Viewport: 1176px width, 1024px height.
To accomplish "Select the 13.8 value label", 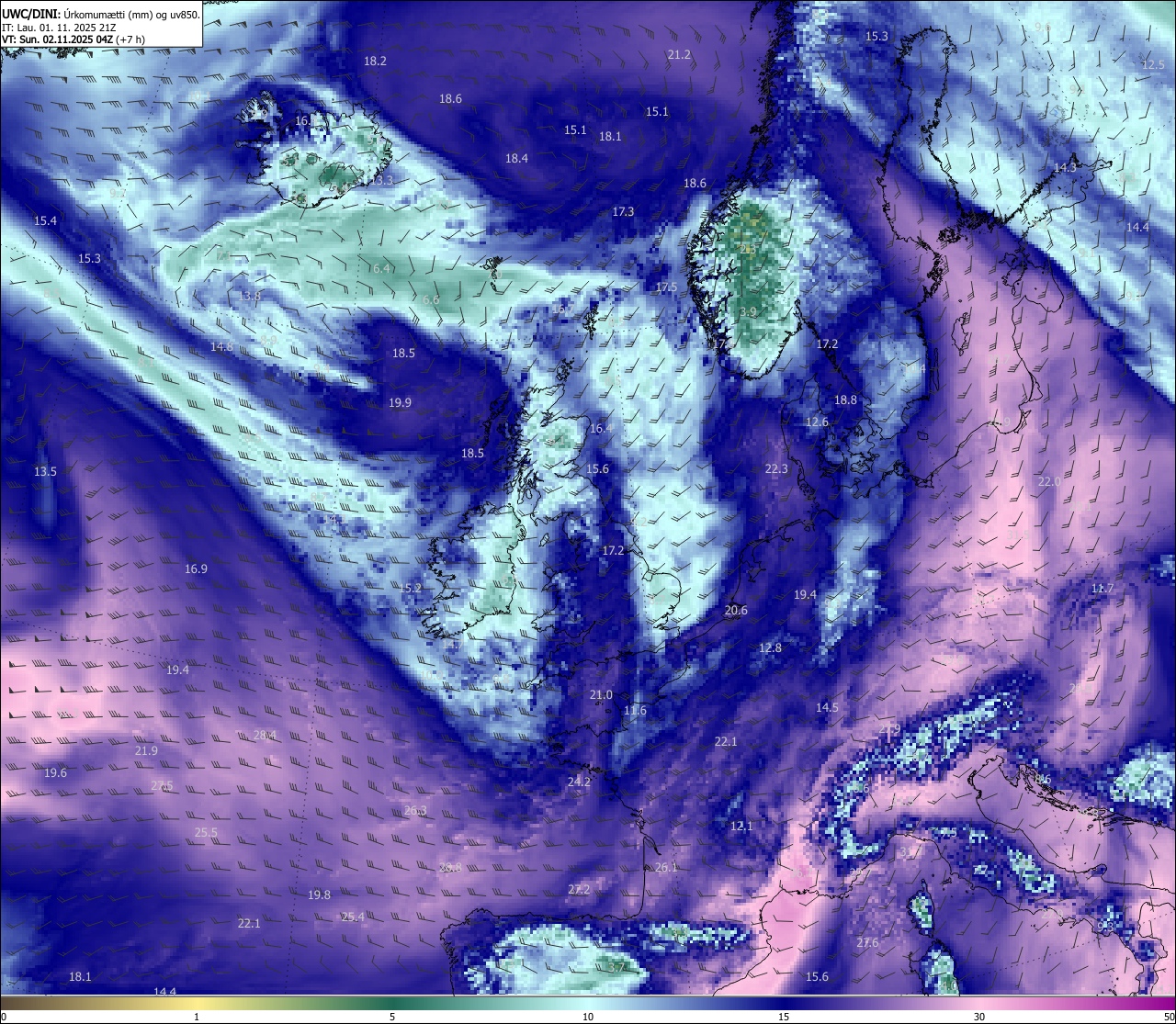I will (249, 296).
